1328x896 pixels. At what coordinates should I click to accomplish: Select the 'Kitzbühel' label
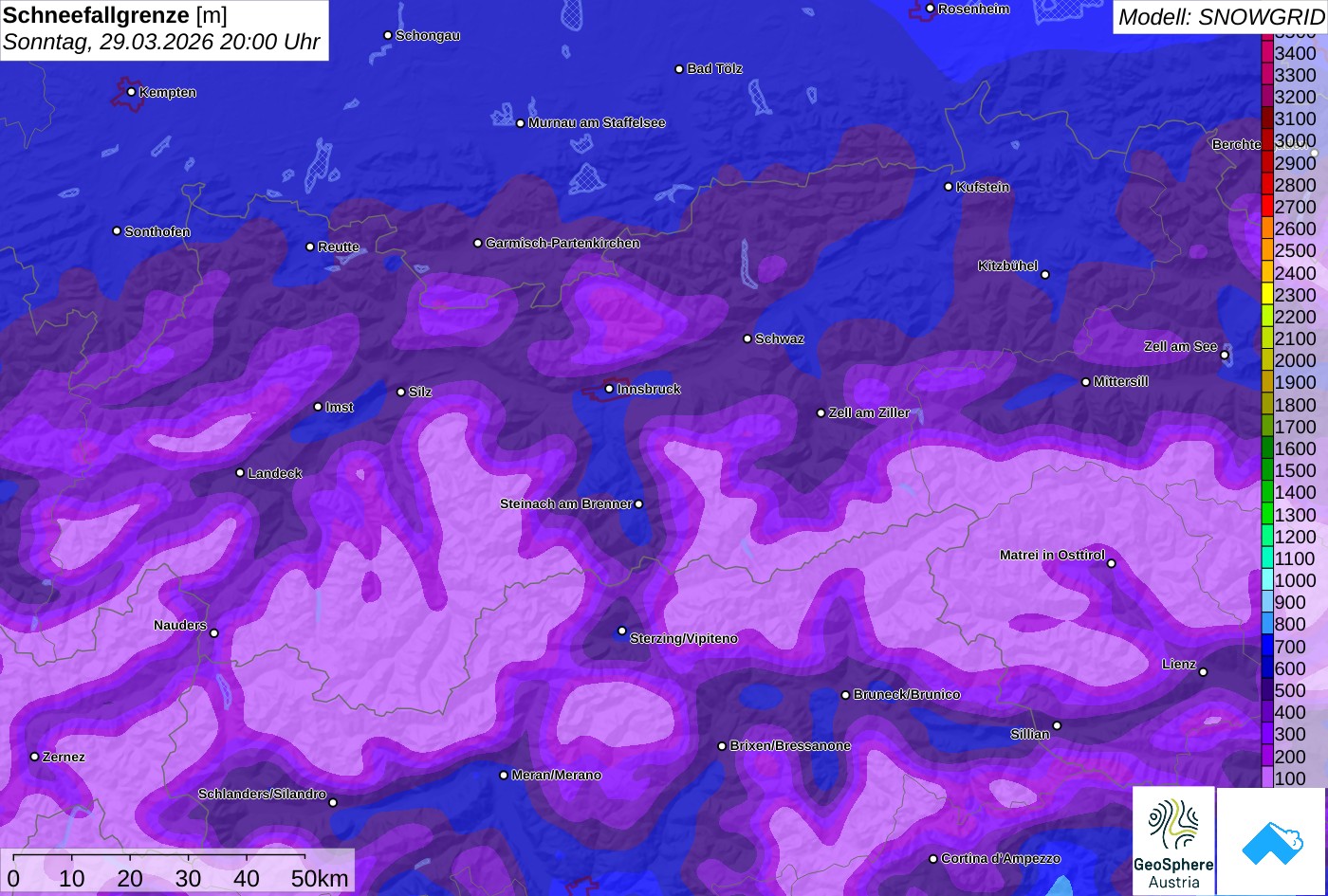click(1008, 265)
